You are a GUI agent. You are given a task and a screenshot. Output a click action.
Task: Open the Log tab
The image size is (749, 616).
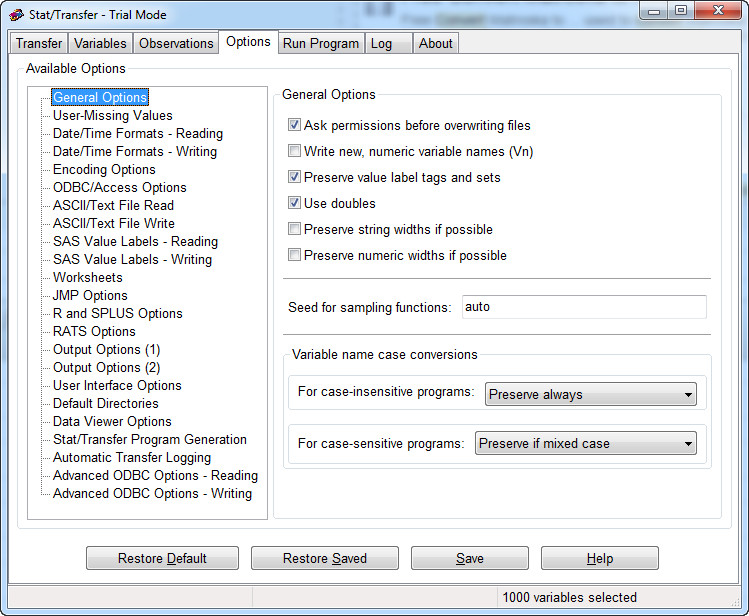coord(389,43)
